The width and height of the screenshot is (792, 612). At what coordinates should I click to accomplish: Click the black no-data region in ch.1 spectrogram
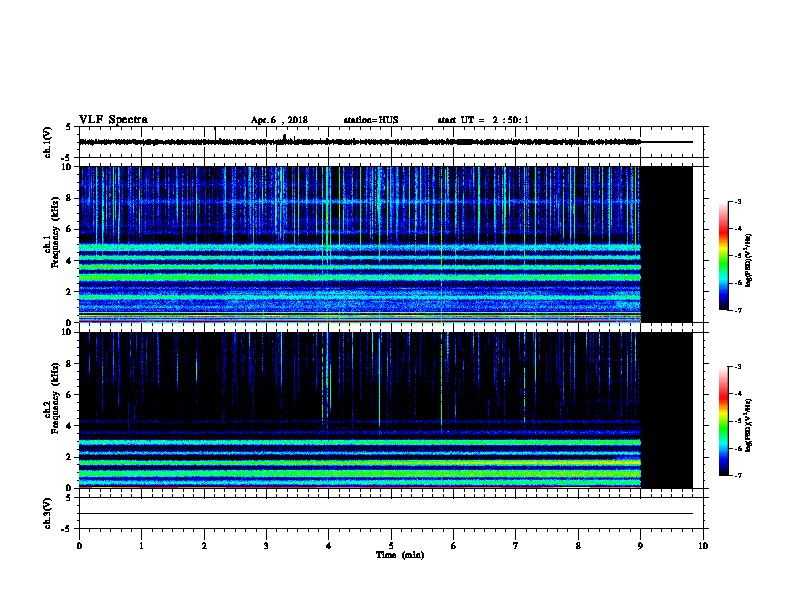(x=667, y=244)
